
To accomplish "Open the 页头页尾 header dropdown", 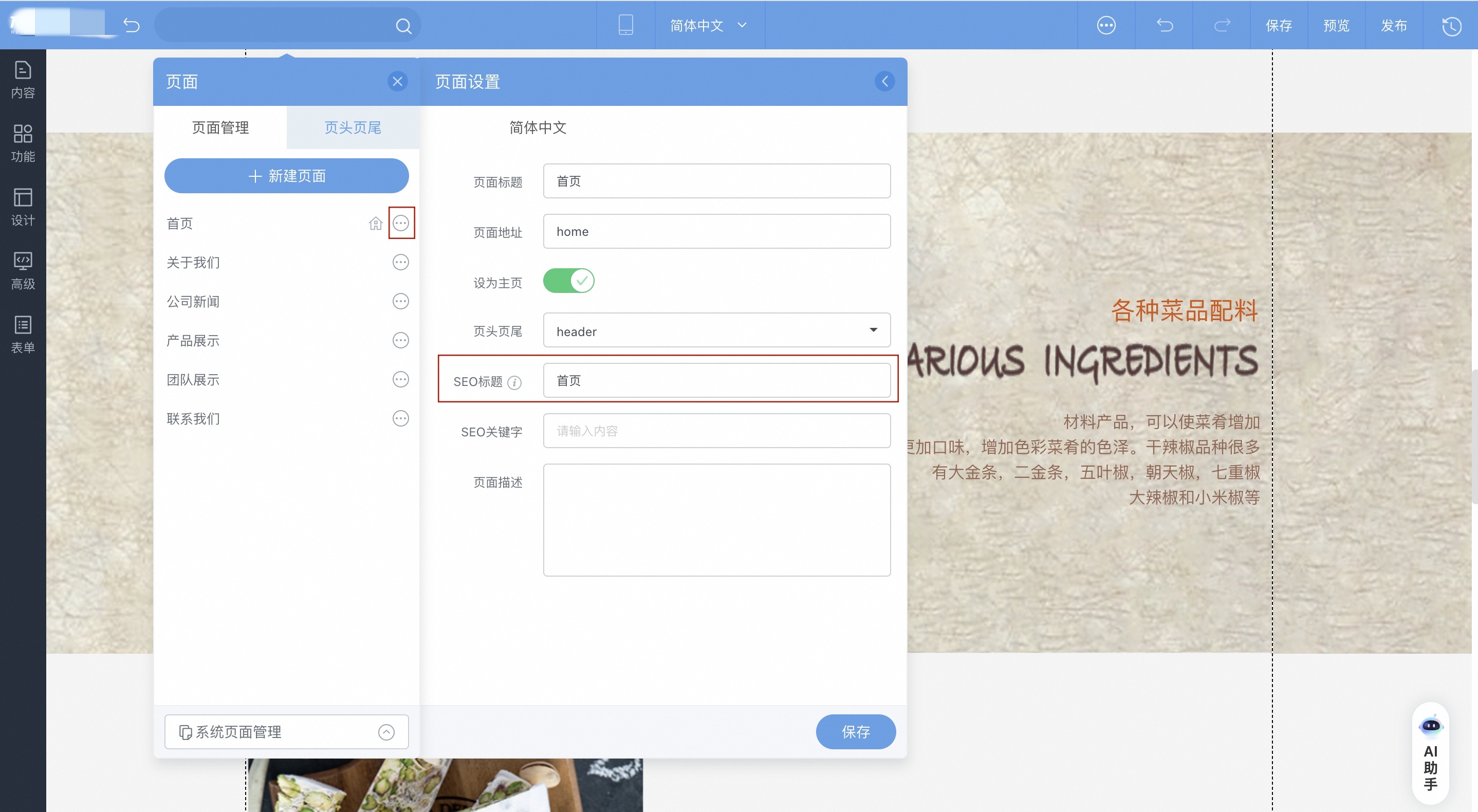I will pyautogui.click(x=716, y=330).
